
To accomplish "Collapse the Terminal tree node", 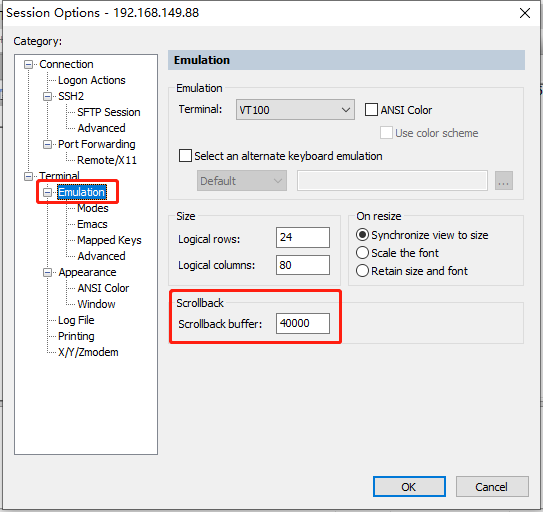I will coord(28,176).
